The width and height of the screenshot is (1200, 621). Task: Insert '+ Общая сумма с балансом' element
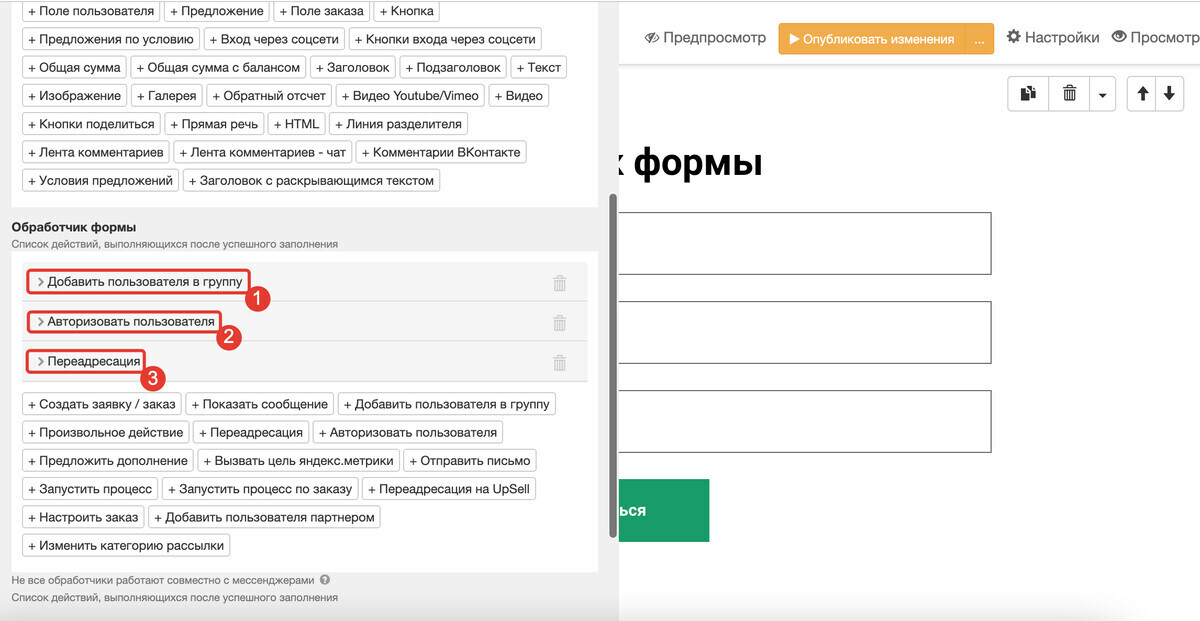click(x=216, y=67)
